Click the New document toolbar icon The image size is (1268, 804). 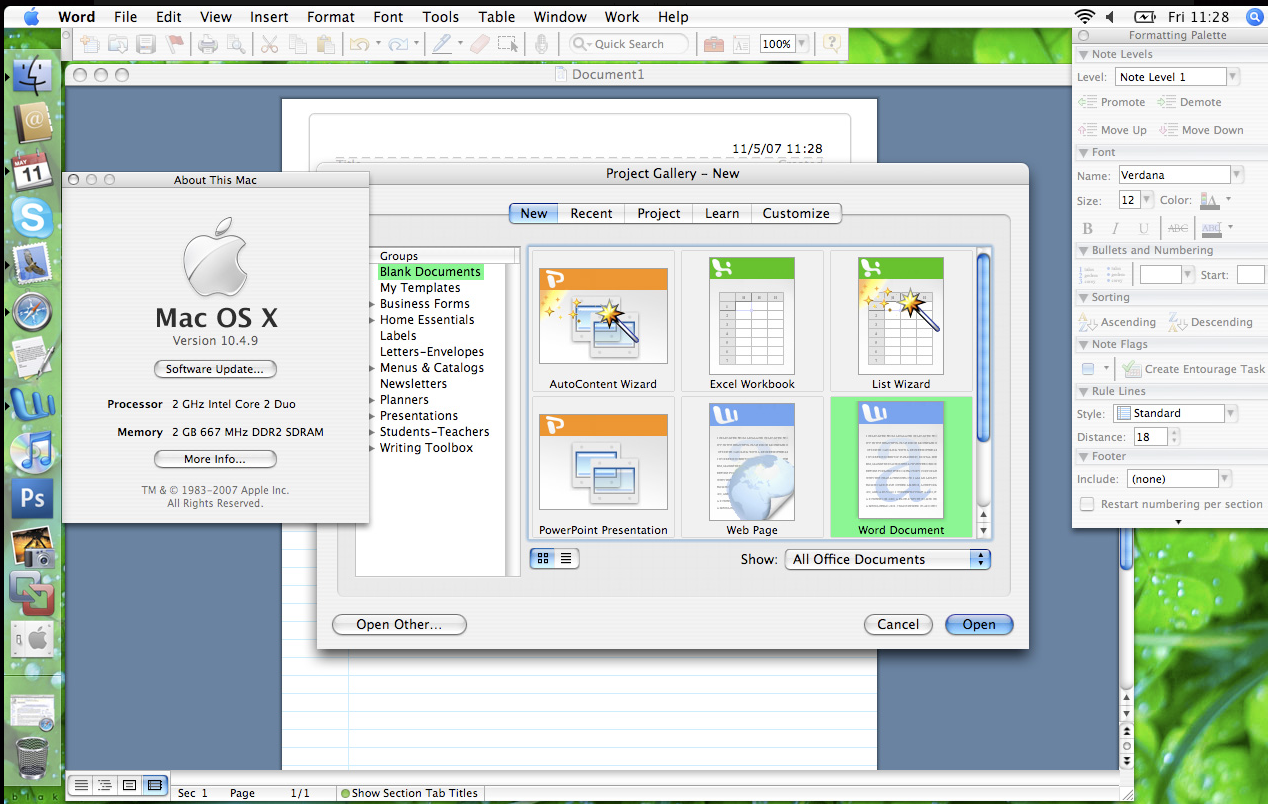90,44
